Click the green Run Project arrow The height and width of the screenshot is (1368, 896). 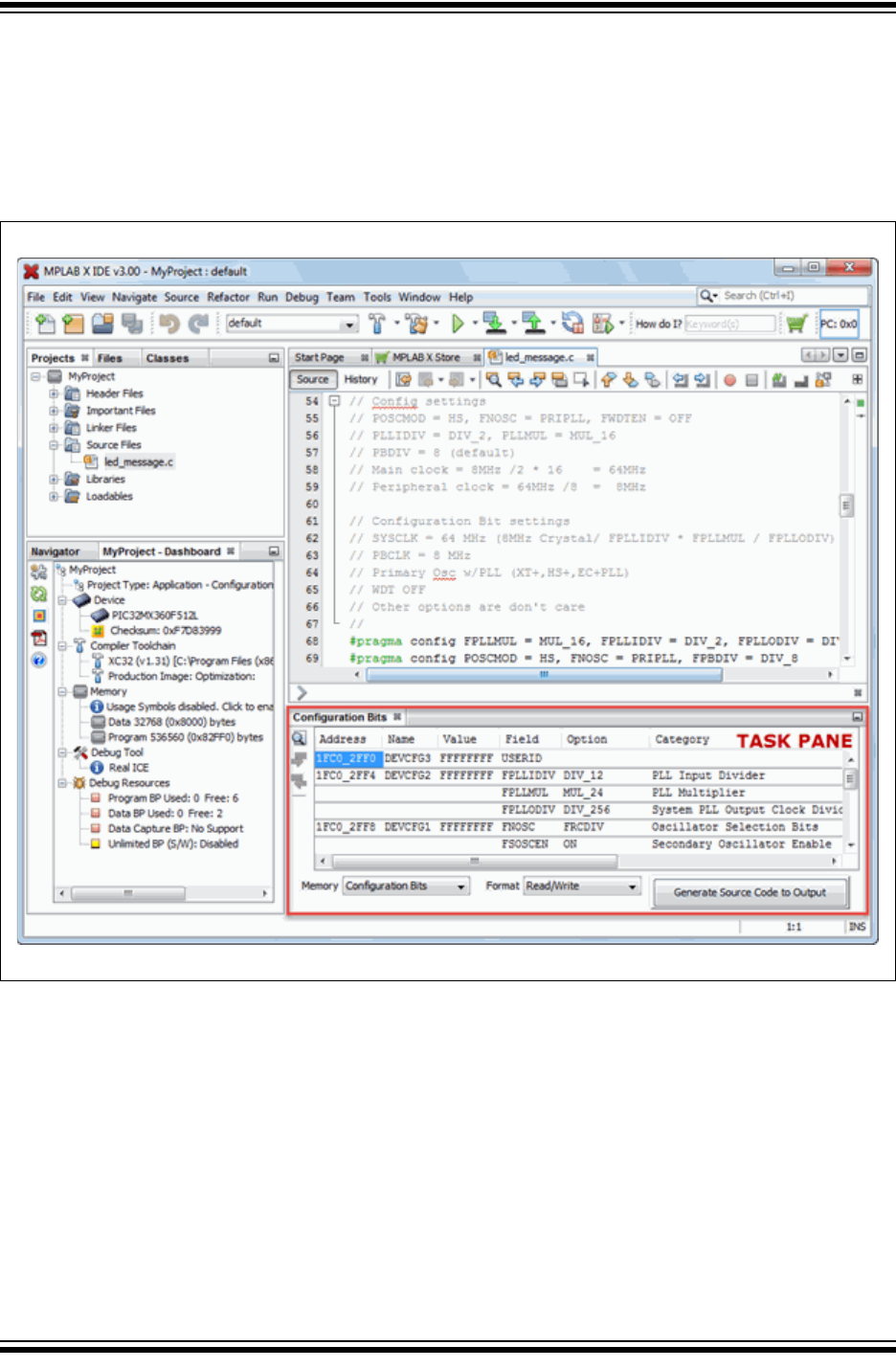(458, 324)
